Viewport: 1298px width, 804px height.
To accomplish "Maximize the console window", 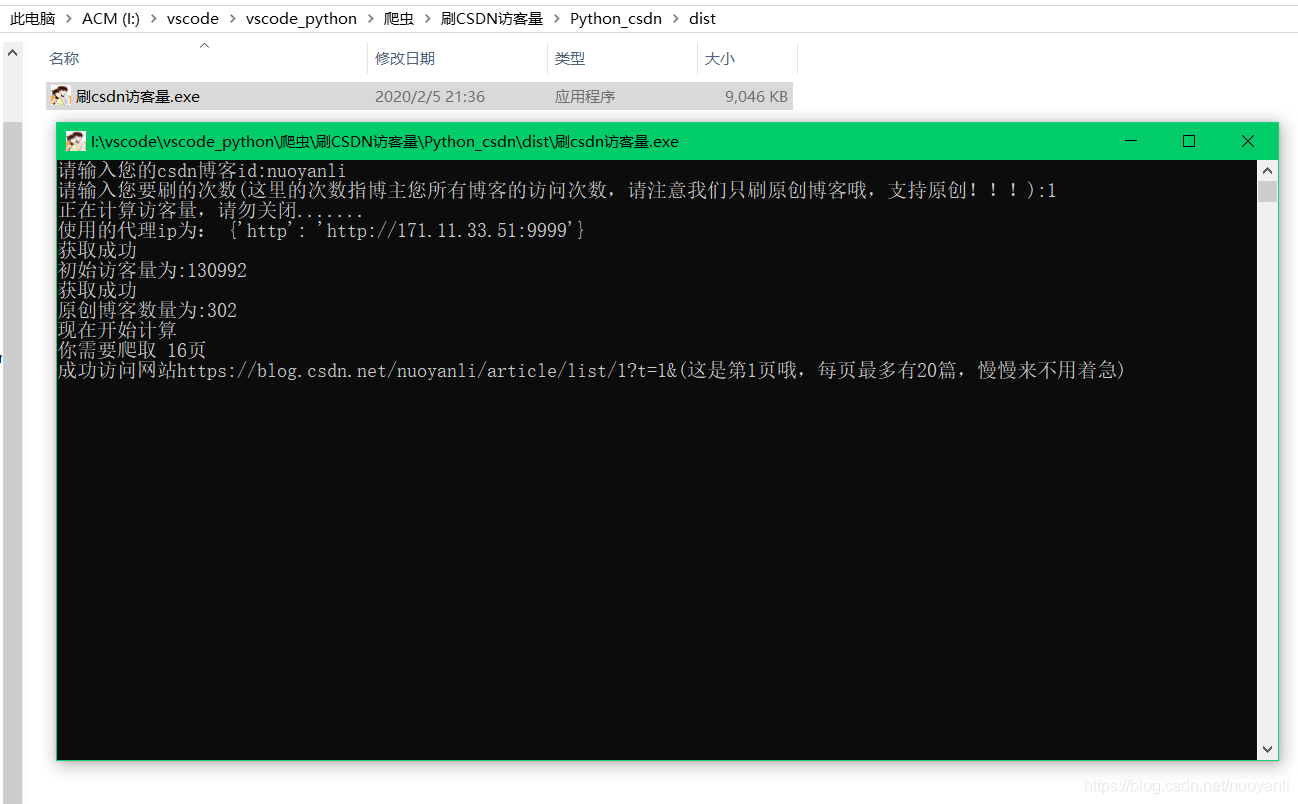I will click(x=1189, y=141).
